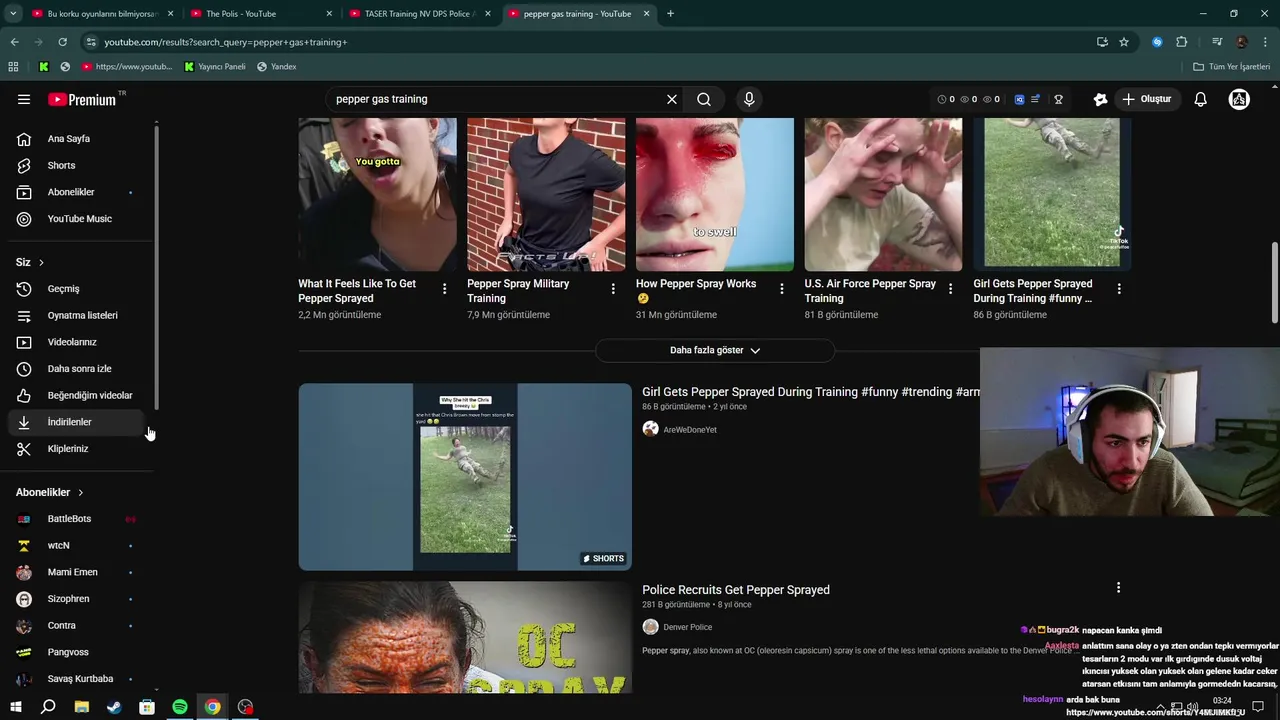Open options for What It Feels Like short
This screenshot has width=1280, height=720.
pyautogui.click(x=445, y=289)
